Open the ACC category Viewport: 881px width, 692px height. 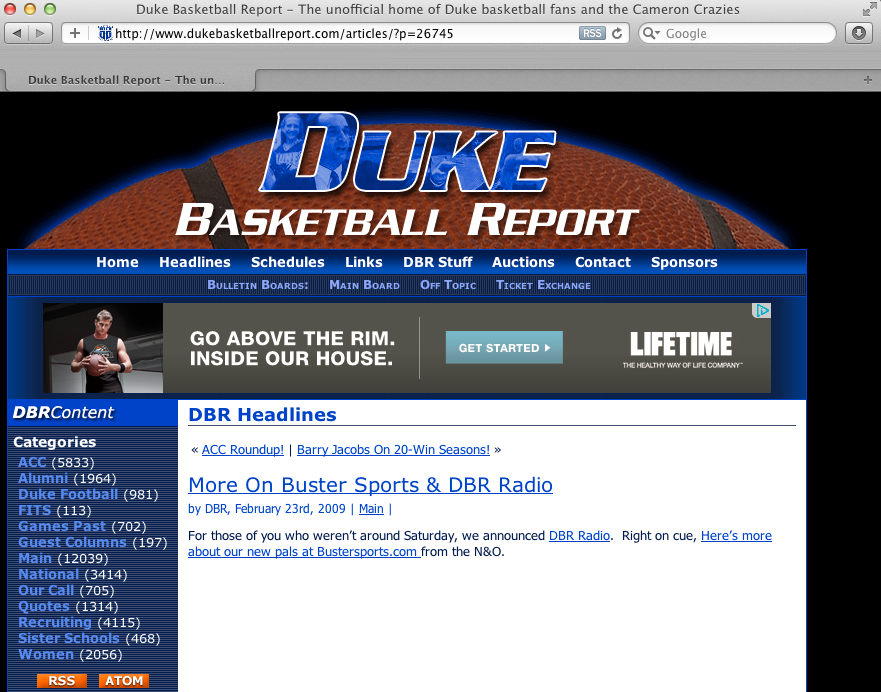click(x=32, y=463)
